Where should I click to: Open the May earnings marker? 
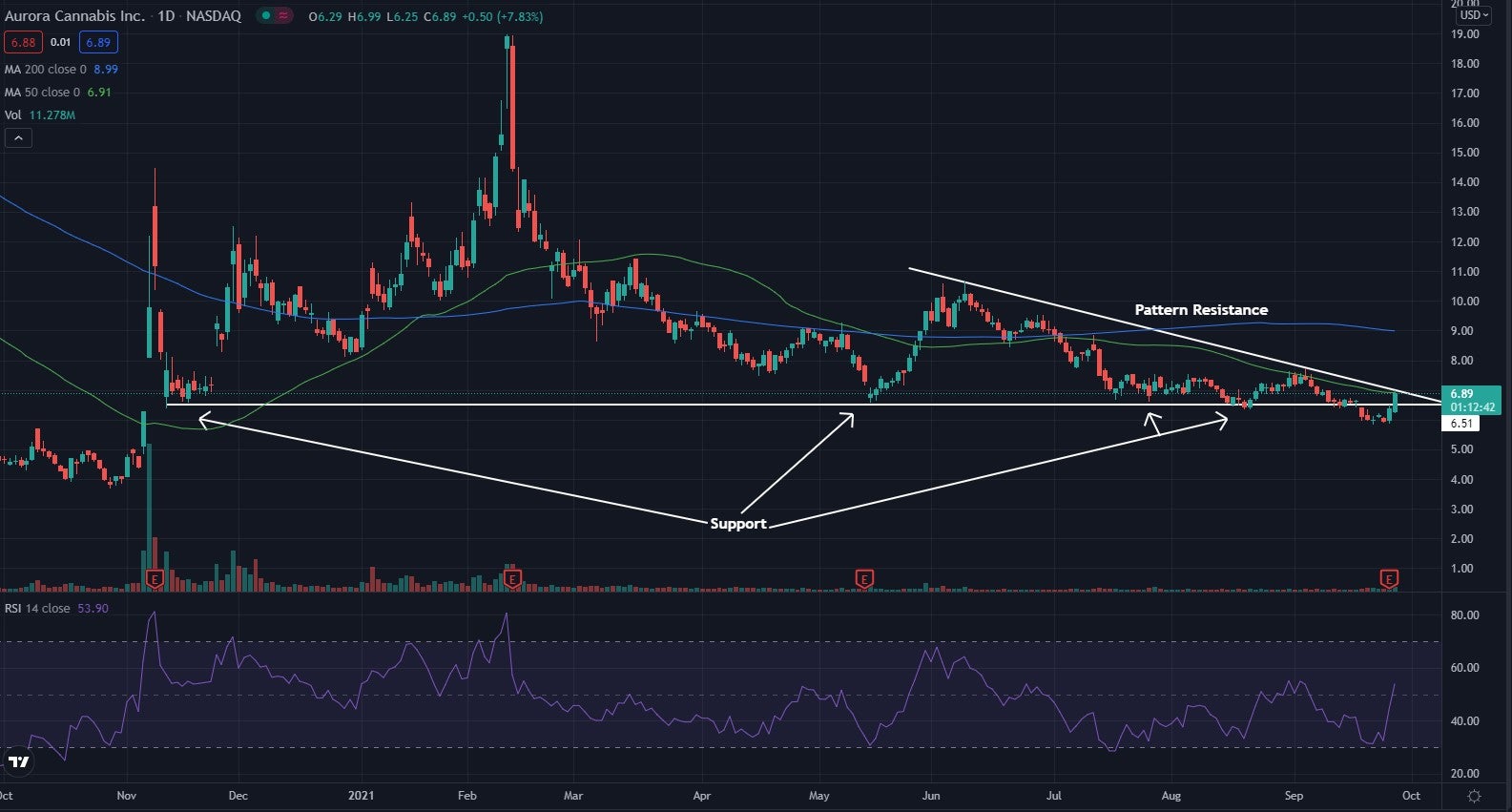pos(864,578)
